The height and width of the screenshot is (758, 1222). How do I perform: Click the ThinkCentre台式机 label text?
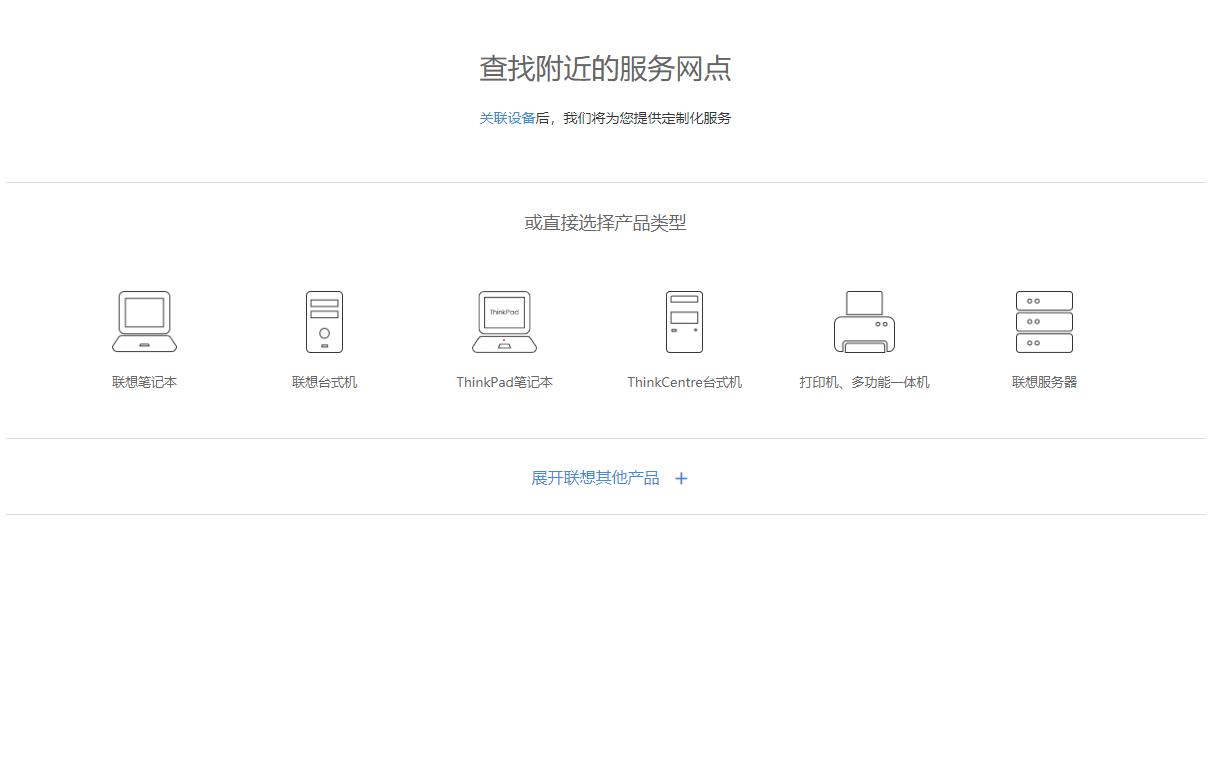[684, 381]
